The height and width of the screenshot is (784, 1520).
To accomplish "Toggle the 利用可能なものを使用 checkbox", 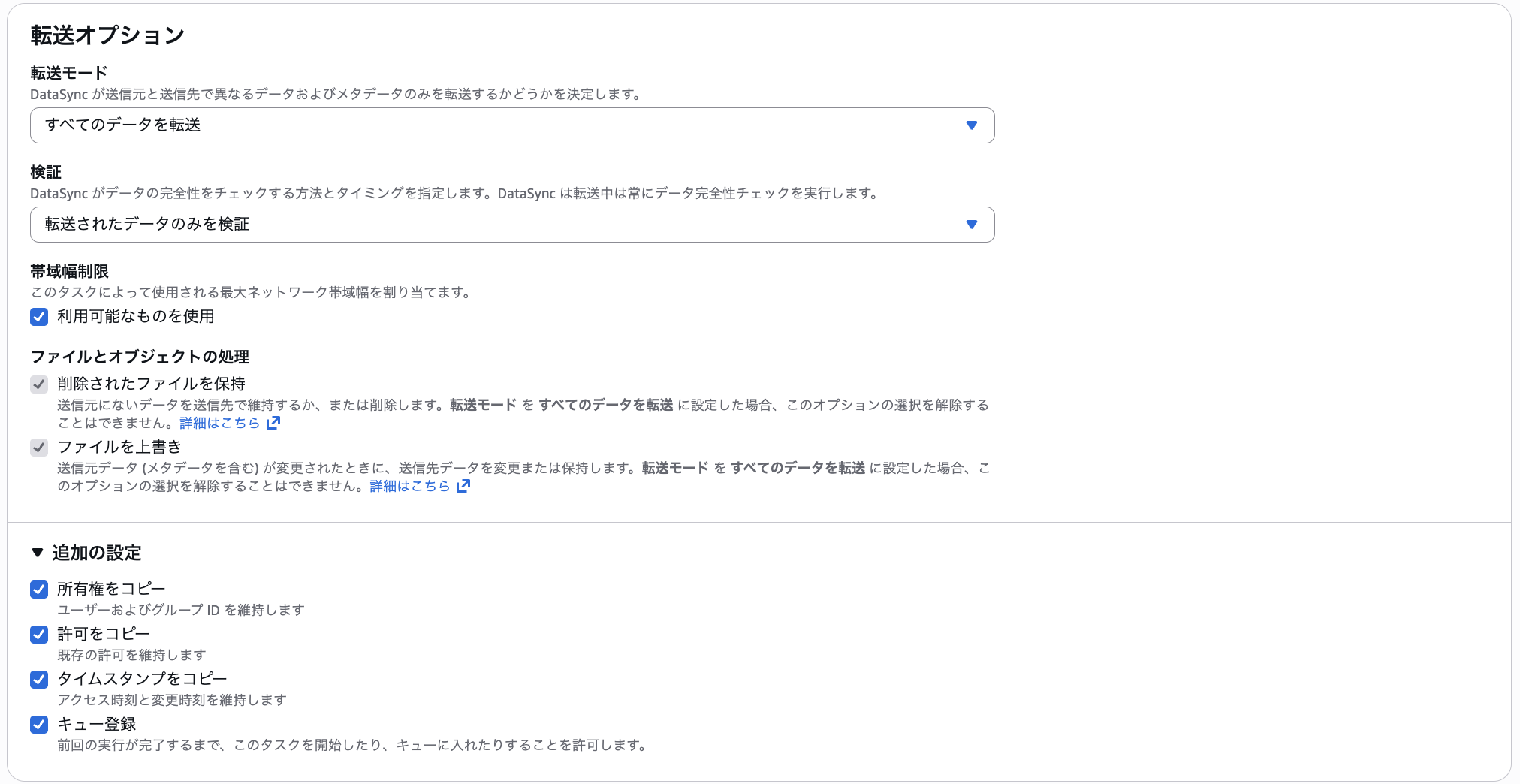I will pos(38,317).
